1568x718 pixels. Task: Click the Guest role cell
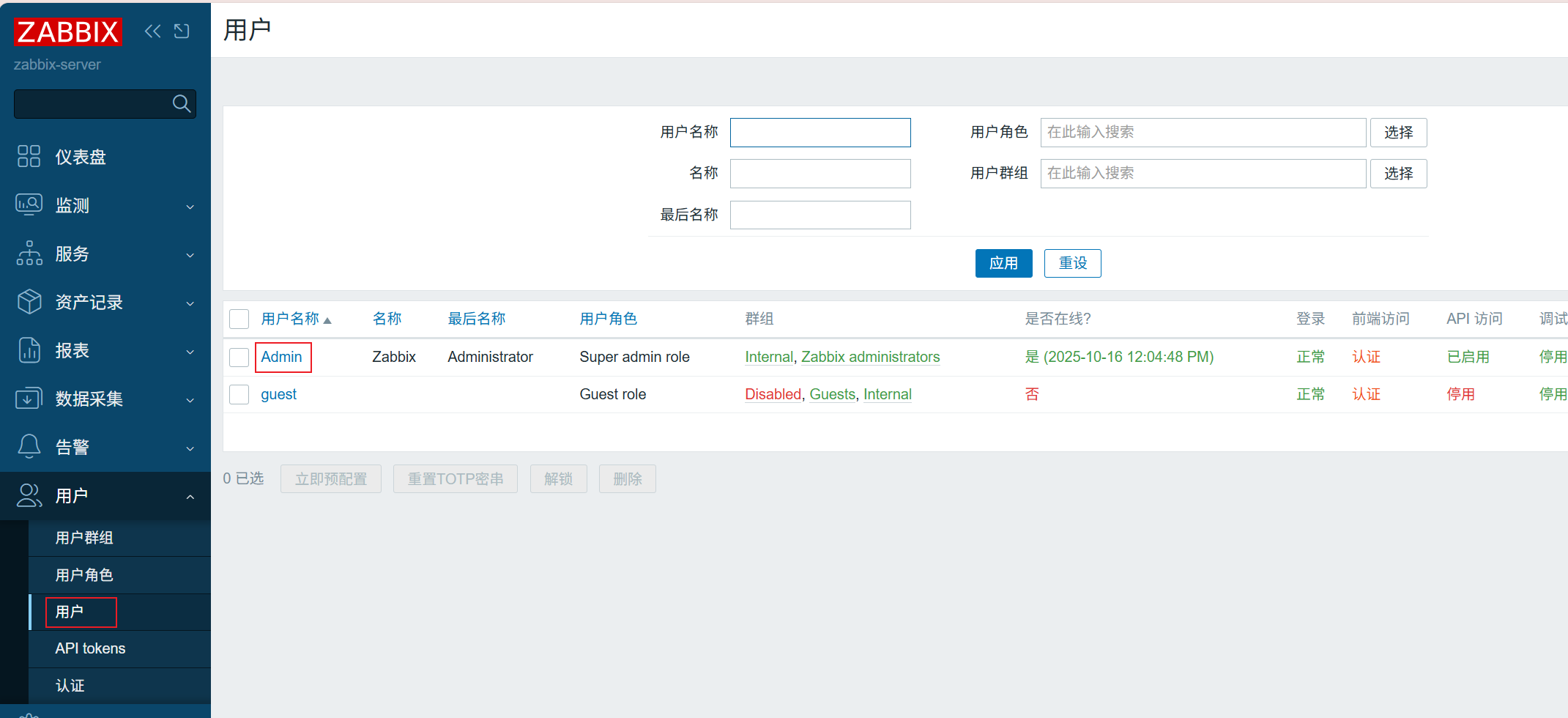click(612, 394)
